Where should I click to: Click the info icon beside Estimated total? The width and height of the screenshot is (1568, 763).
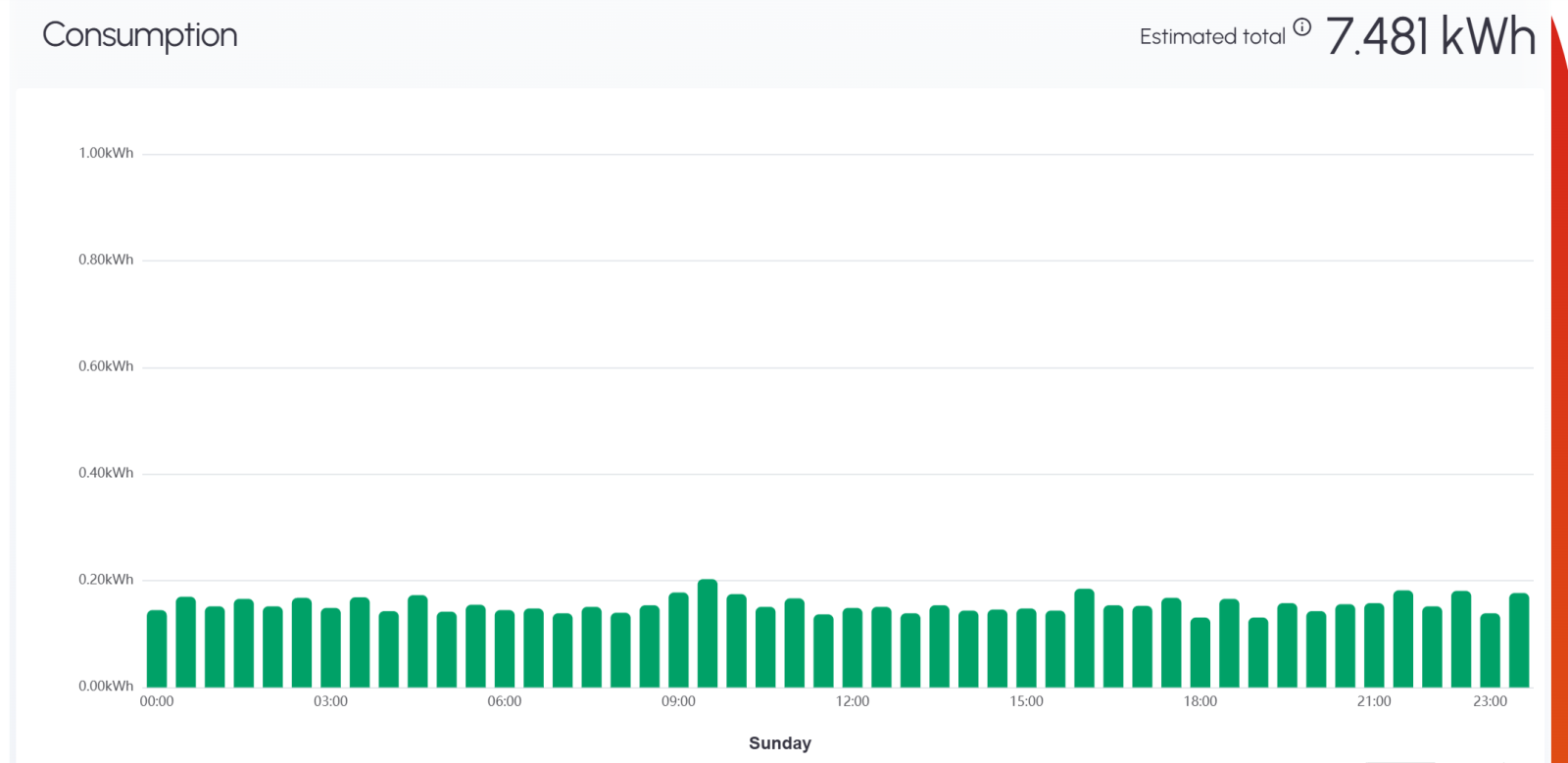tap(1301, 27)
